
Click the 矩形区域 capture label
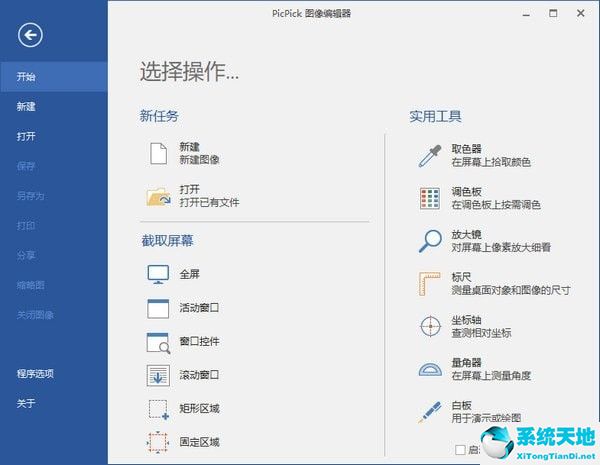click(x=199, y=409)
